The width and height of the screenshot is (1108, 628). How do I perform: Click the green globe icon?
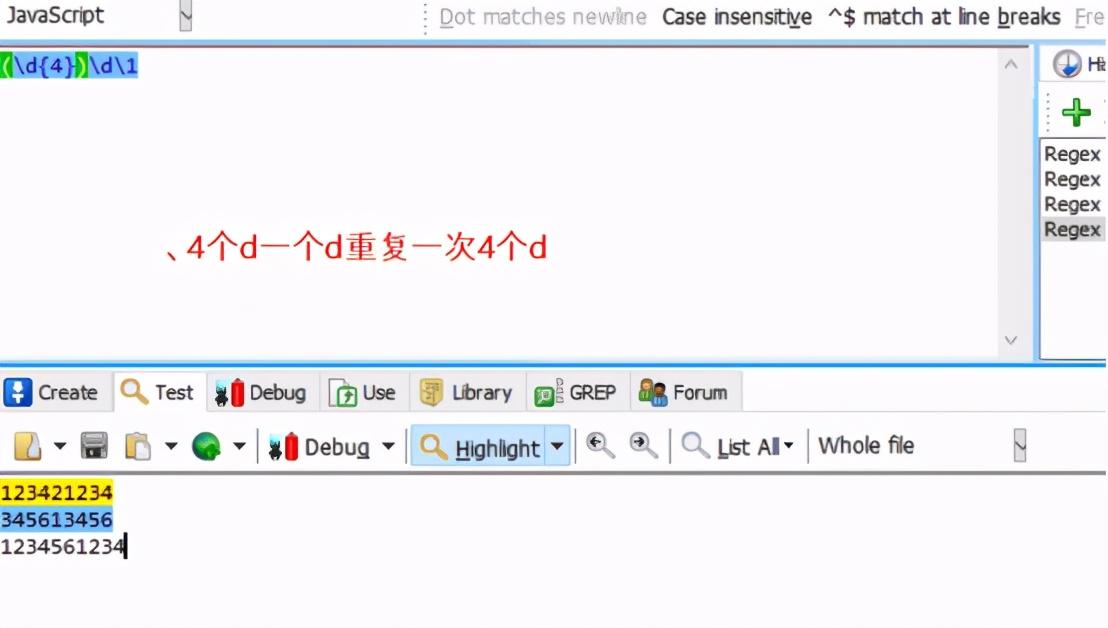pos(206,446)
